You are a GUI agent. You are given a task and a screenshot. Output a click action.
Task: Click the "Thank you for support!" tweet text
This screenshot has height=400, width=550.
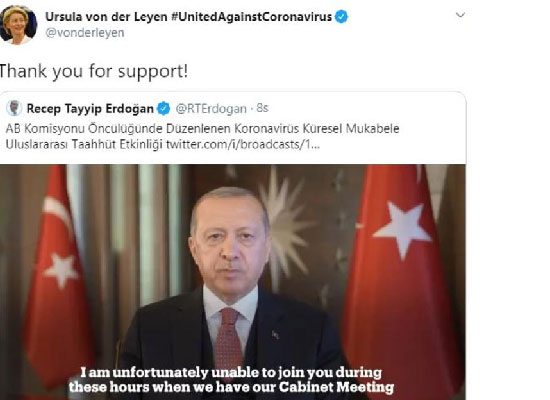click(93, 71)
